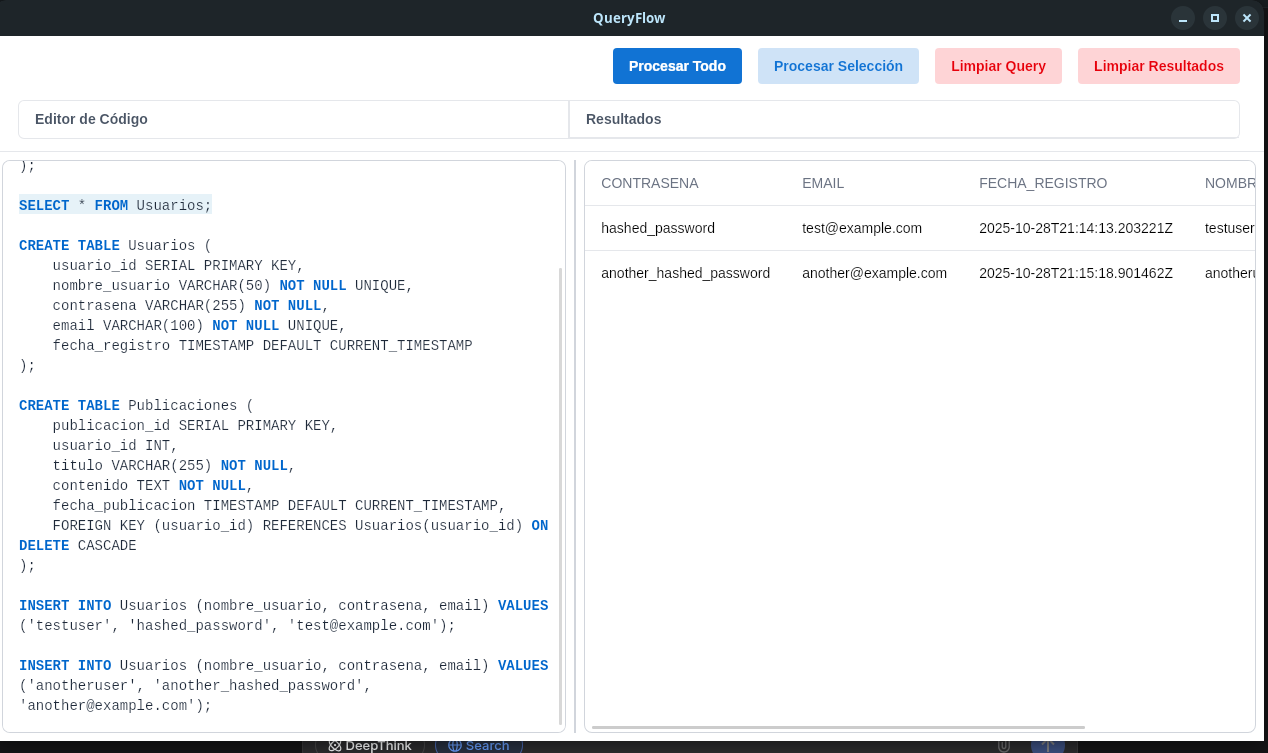Viewport: 1268px width, 753px height.
Task: Click the ('anotheruser', 'another_hashed_password', line
Action: [195, 685]
